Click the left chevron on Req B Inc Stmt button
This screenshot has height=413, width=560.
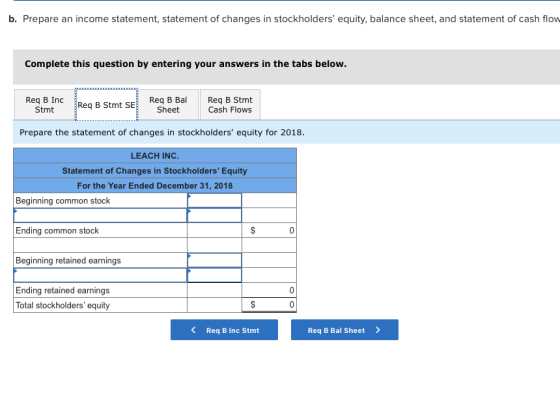193,330
